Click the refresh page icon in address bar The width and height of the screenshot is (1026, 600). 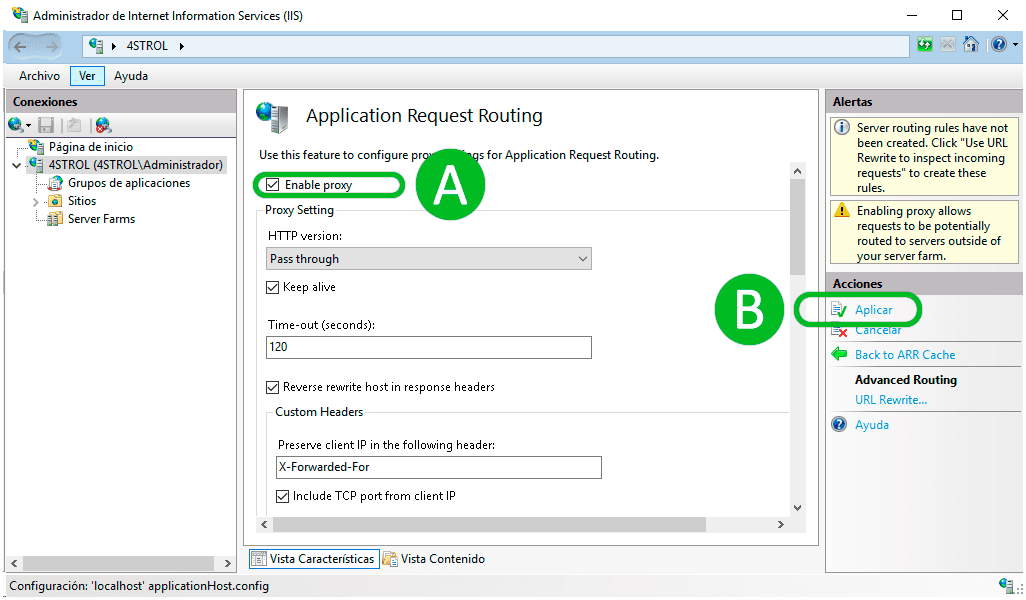click(x=925, y=44)
